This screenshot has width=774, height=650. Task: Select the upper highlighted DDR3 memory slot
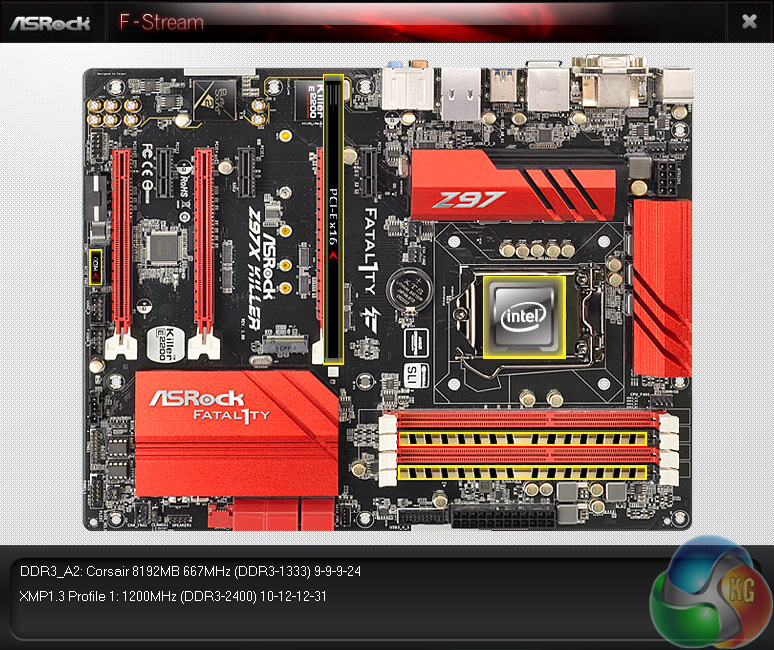click(x=522, y=439)
